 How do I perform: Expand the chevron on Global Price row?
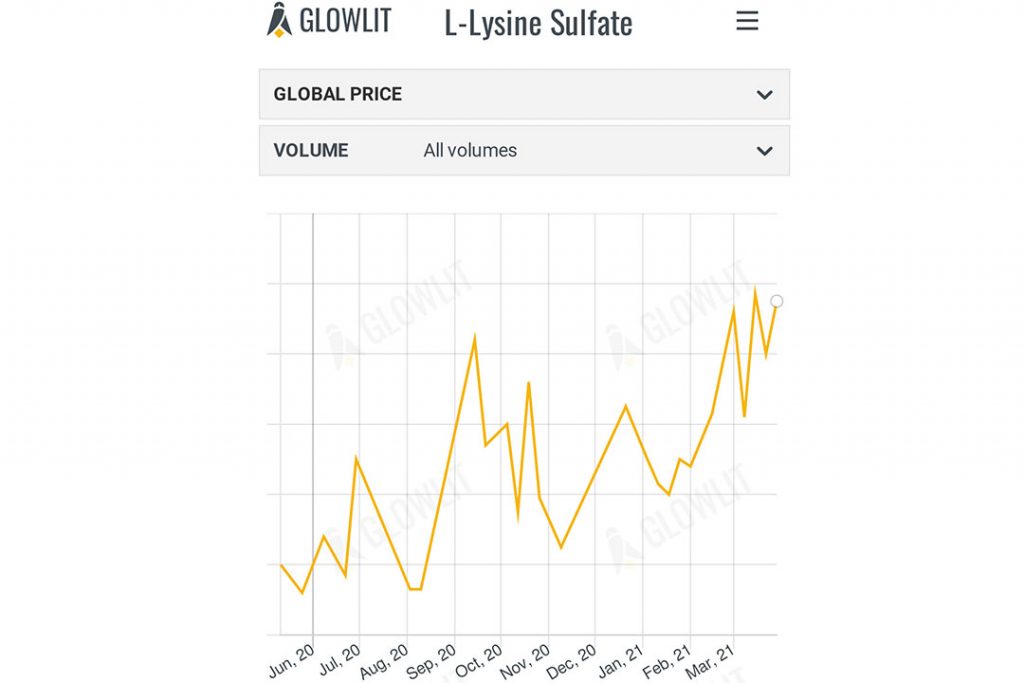pos(764,95)
